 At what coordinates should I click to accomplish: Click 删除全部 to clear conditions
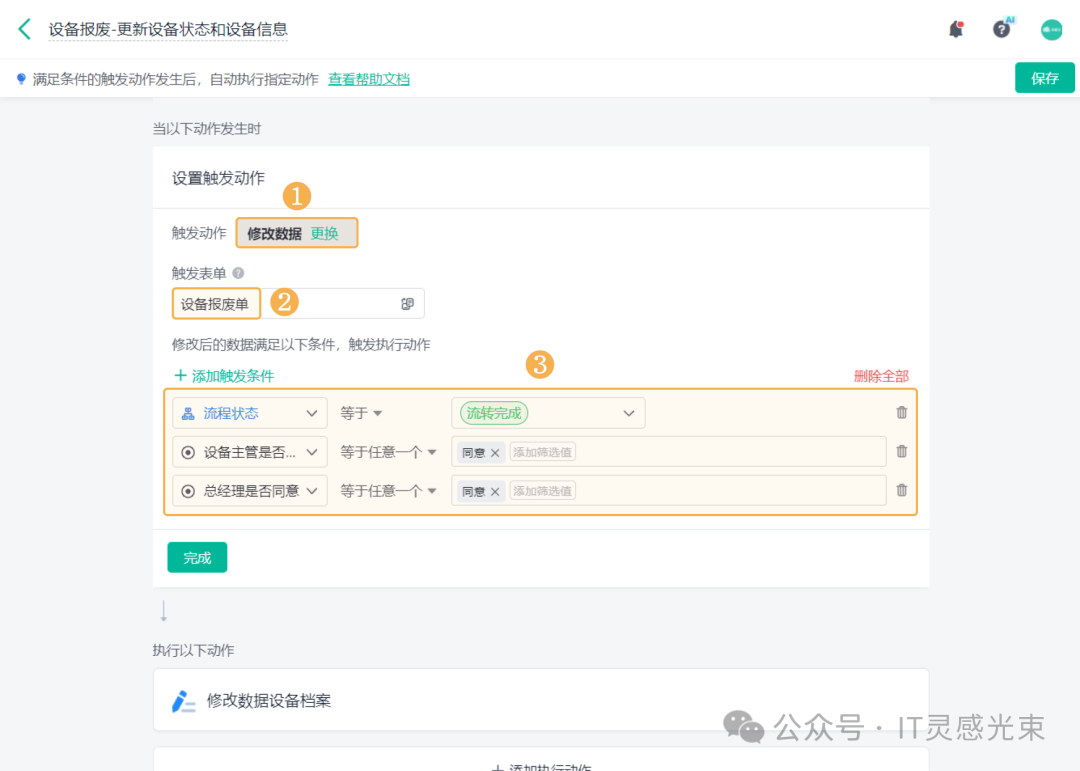tap(881, 376)
